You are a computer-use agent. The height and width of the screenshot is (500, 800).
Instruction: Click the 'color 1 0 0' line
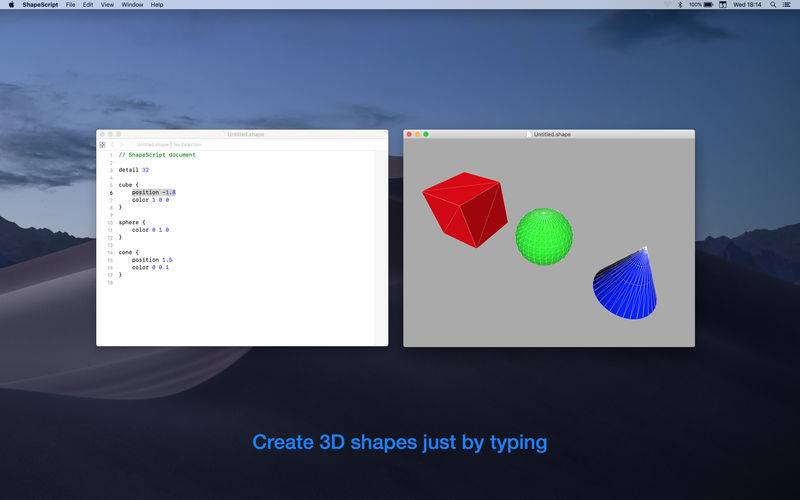pos(150,200)
